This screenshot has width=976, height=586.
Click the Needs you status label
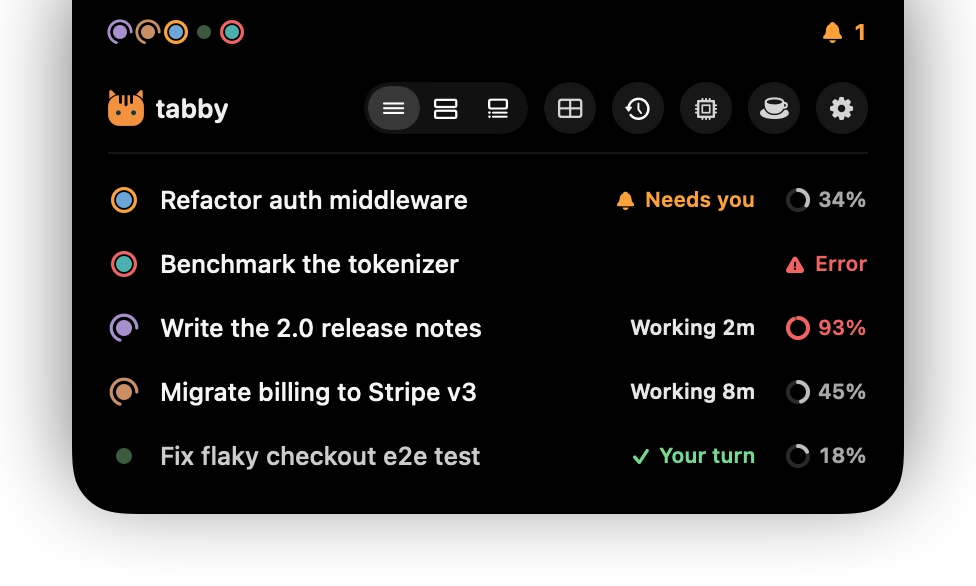[x=700, y=200]
